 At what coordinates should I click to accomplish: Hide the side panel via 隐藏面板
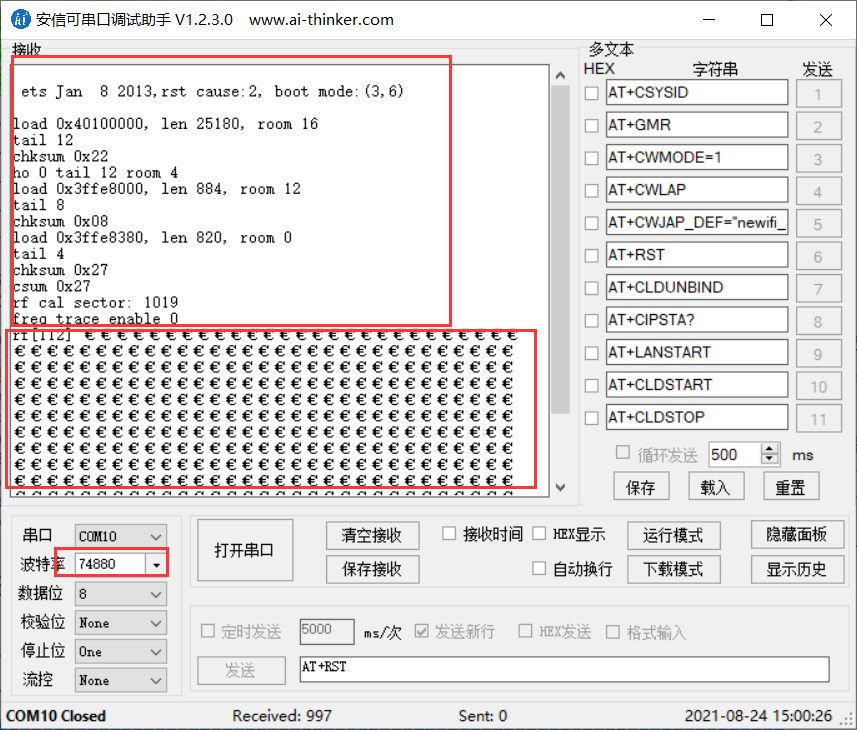pos(797,535)
